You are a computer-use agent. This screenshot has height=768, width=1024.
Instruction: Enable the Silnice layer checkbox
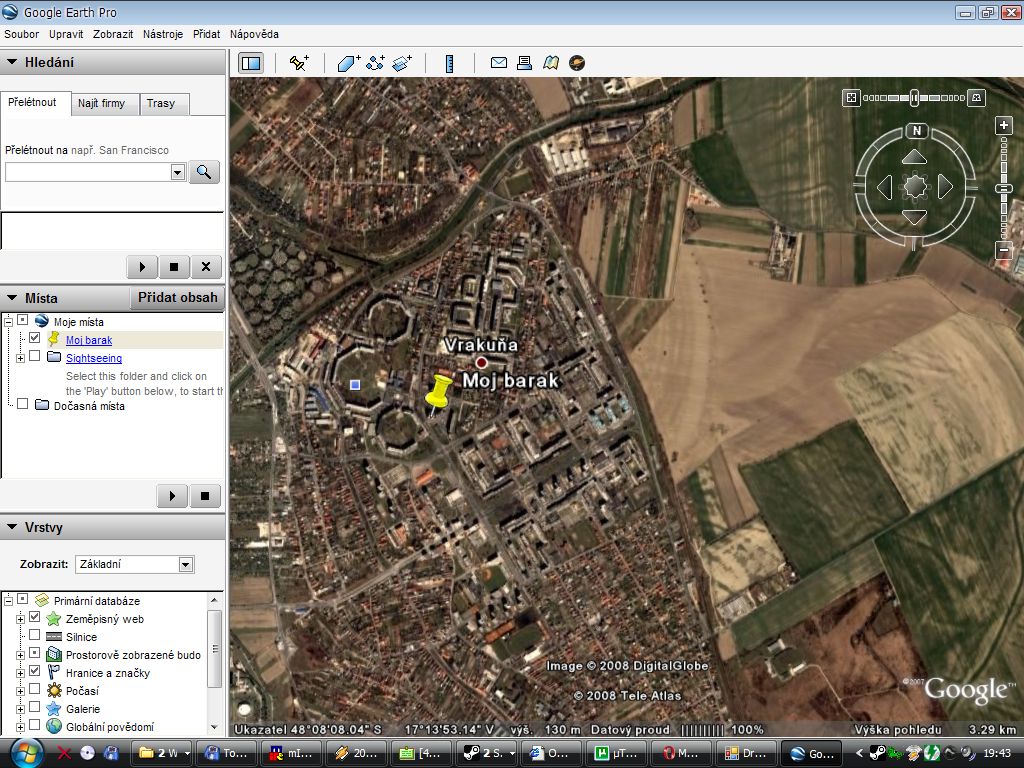tap(35, 635)
